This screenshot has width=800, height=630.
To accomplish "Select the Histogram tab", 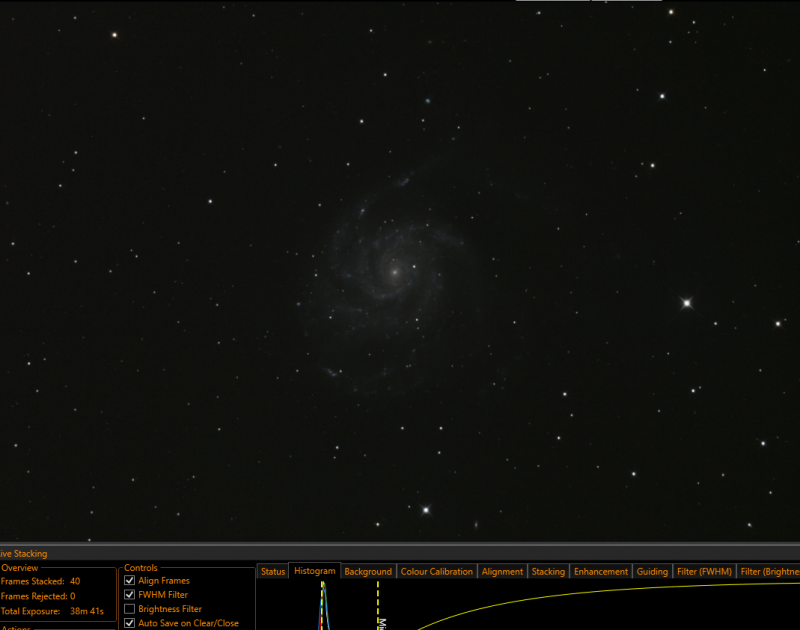I will click(314, 571).
